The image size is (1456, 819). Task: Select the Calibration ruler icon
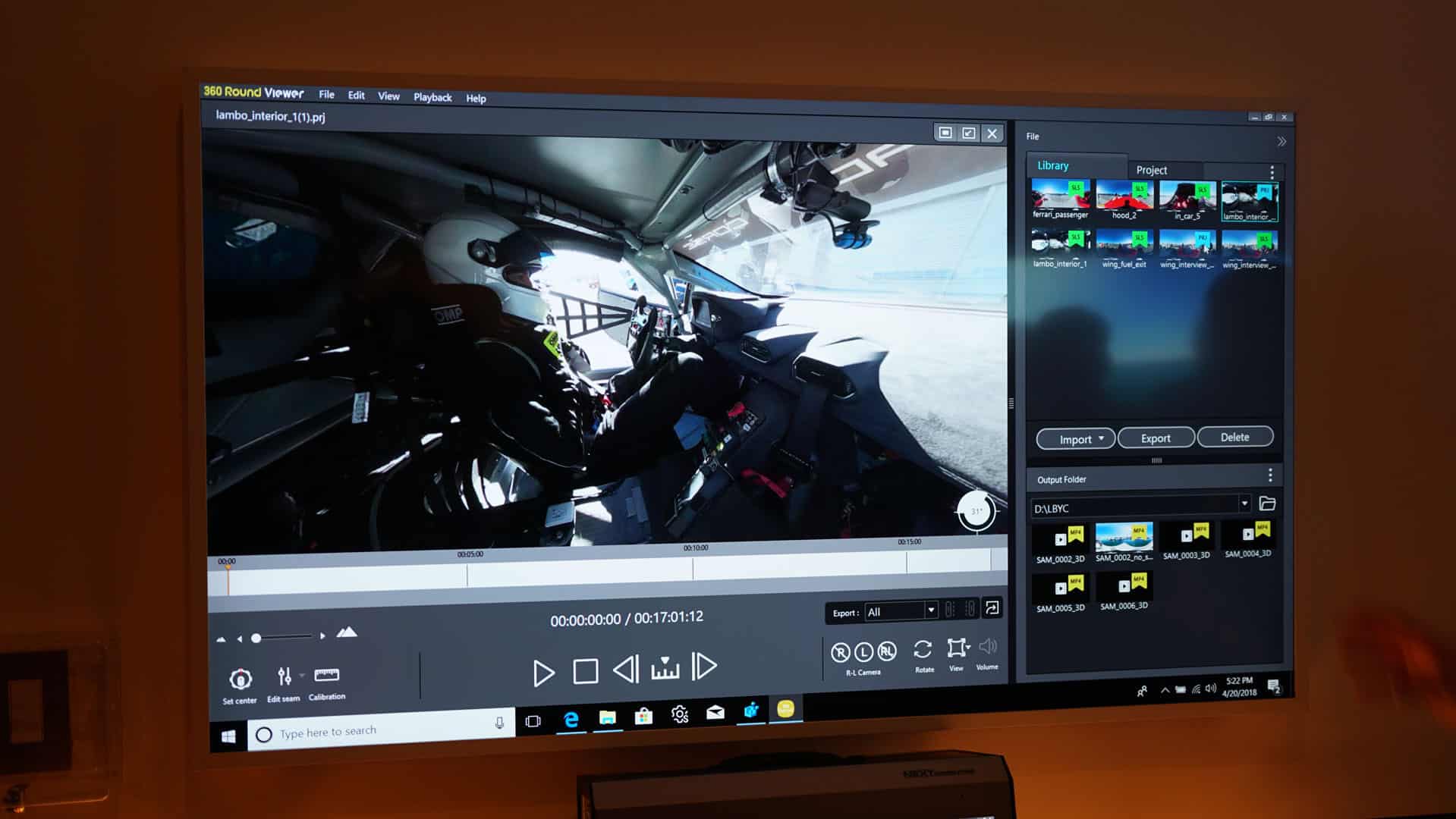coord(327,674)
